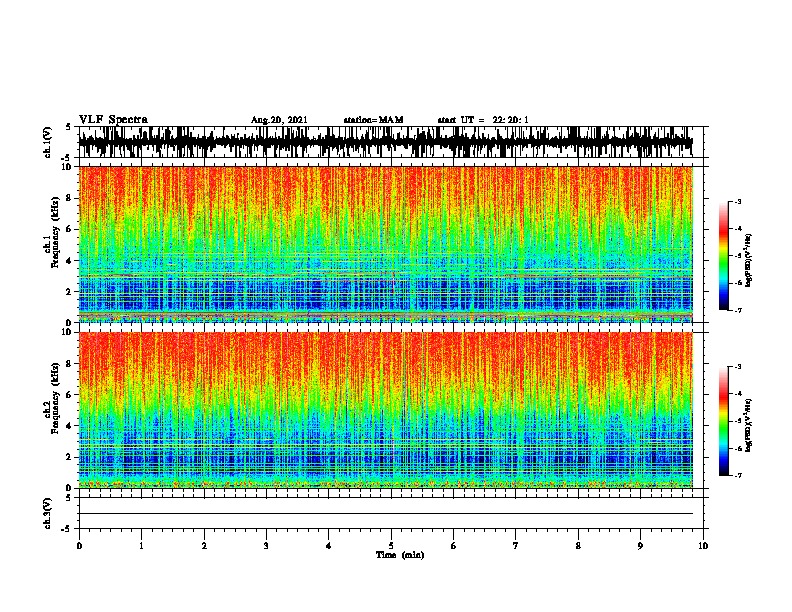Viewport: 792px width, 612px height.
Task: Click time axis tick label "4"
Action: (x=329, y=546)
